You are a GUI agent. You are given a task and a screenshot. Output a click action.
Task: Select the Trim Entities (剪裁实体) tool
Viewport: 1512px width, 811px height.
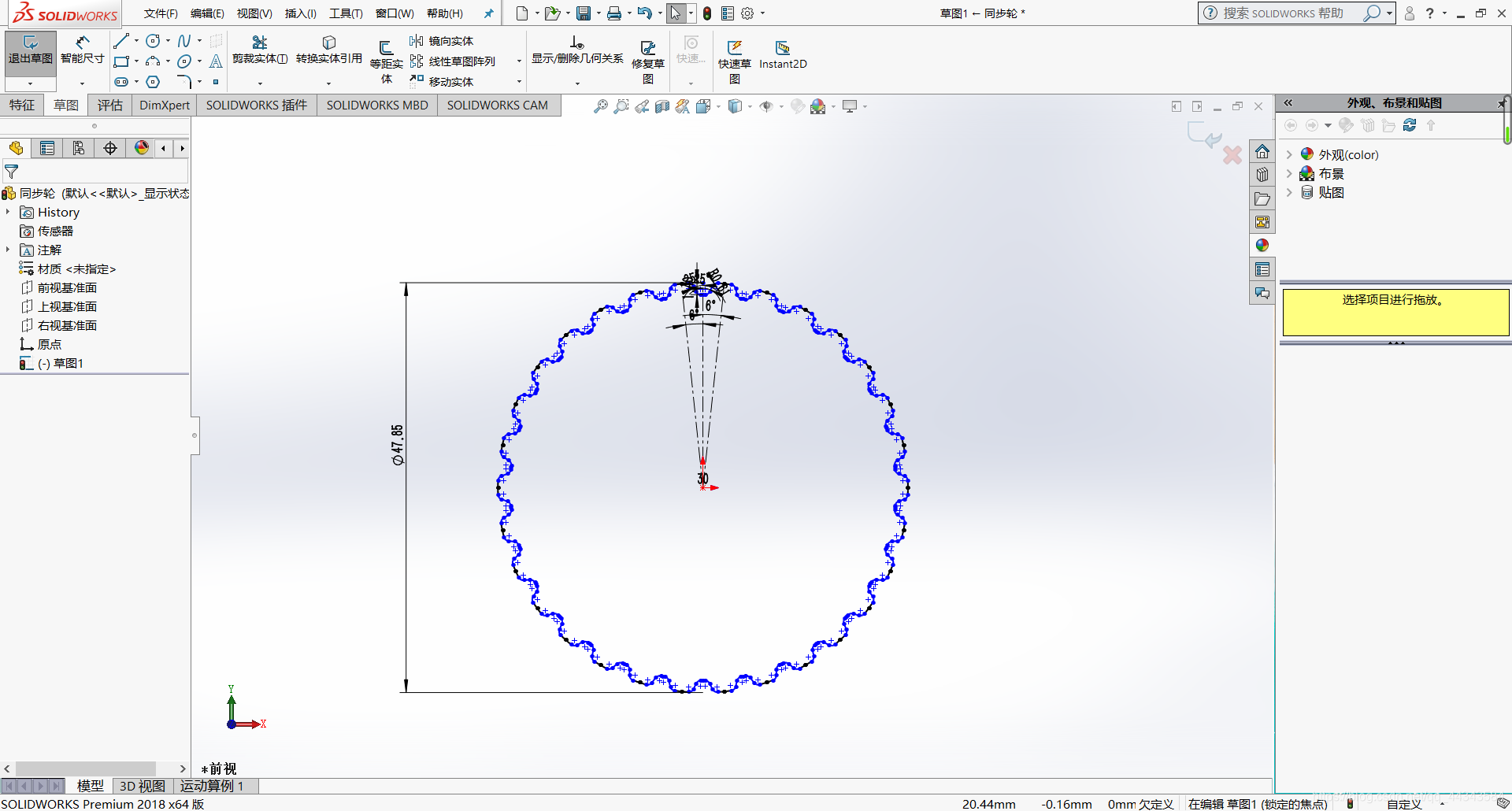259,49
